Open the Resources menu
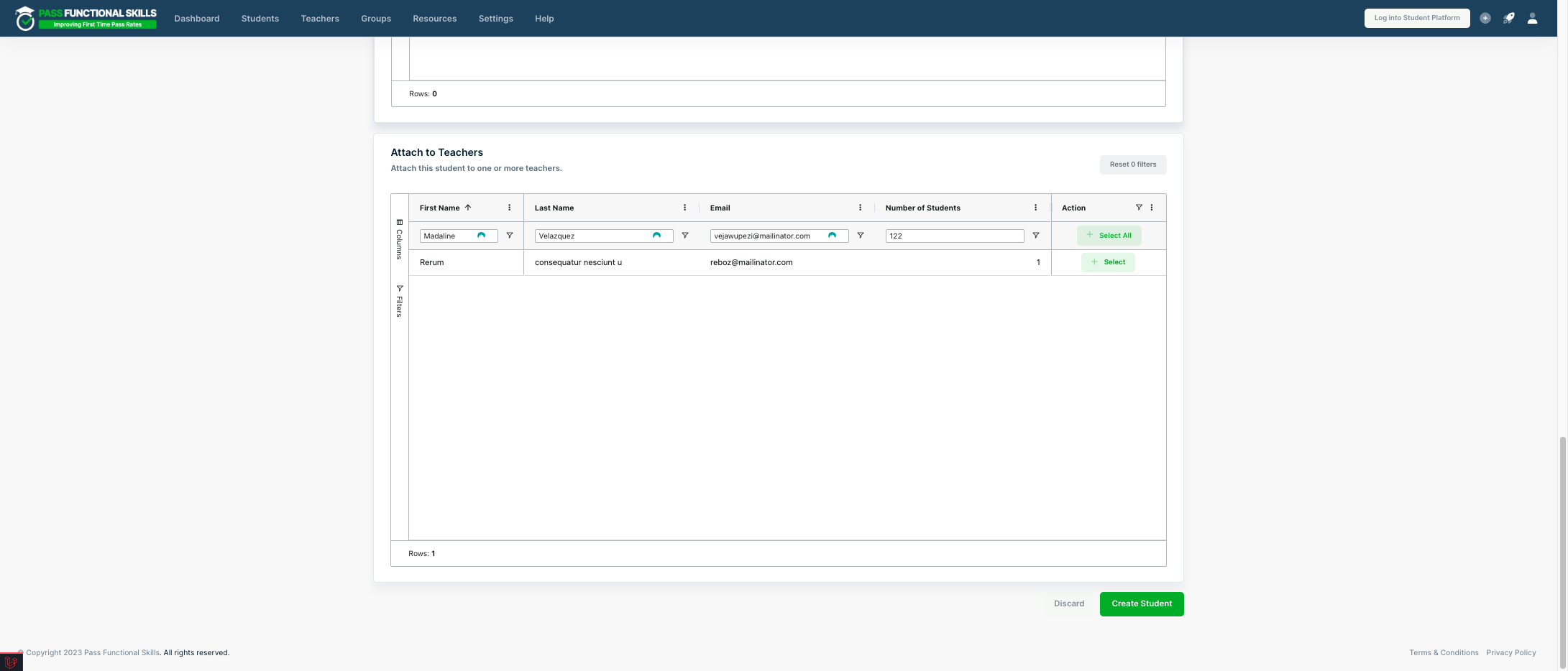1568x671 pixels. click(x=435, y=19)
